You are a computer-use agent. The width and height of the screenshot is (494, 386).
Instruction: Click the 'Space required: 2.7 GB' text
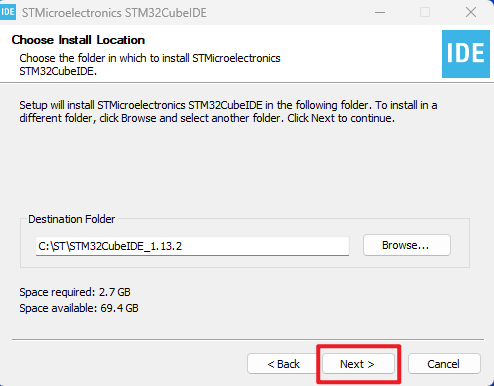75,292
